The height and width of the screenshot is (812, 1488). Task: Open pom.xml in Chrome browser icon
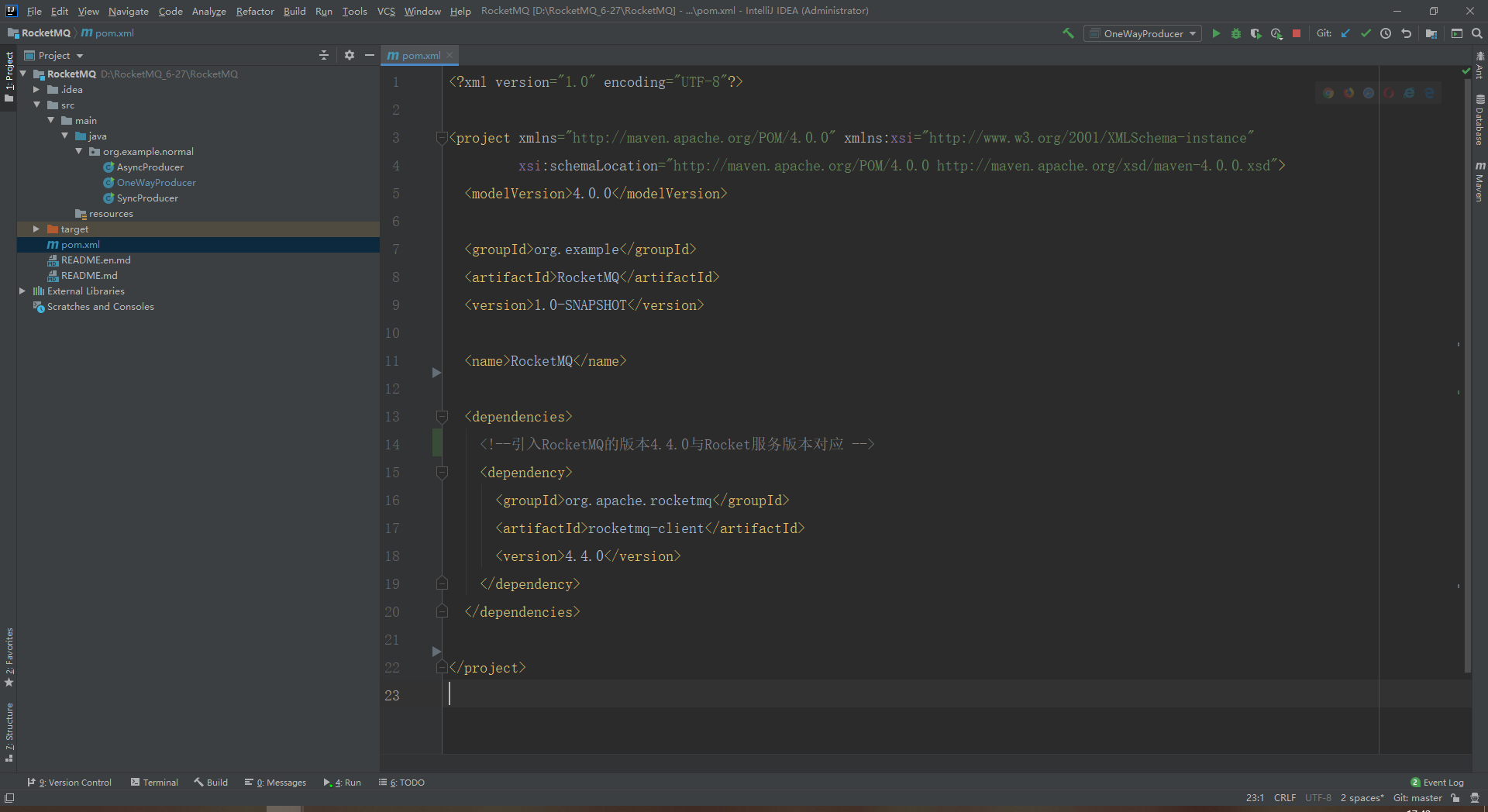tap(1328, 93)
